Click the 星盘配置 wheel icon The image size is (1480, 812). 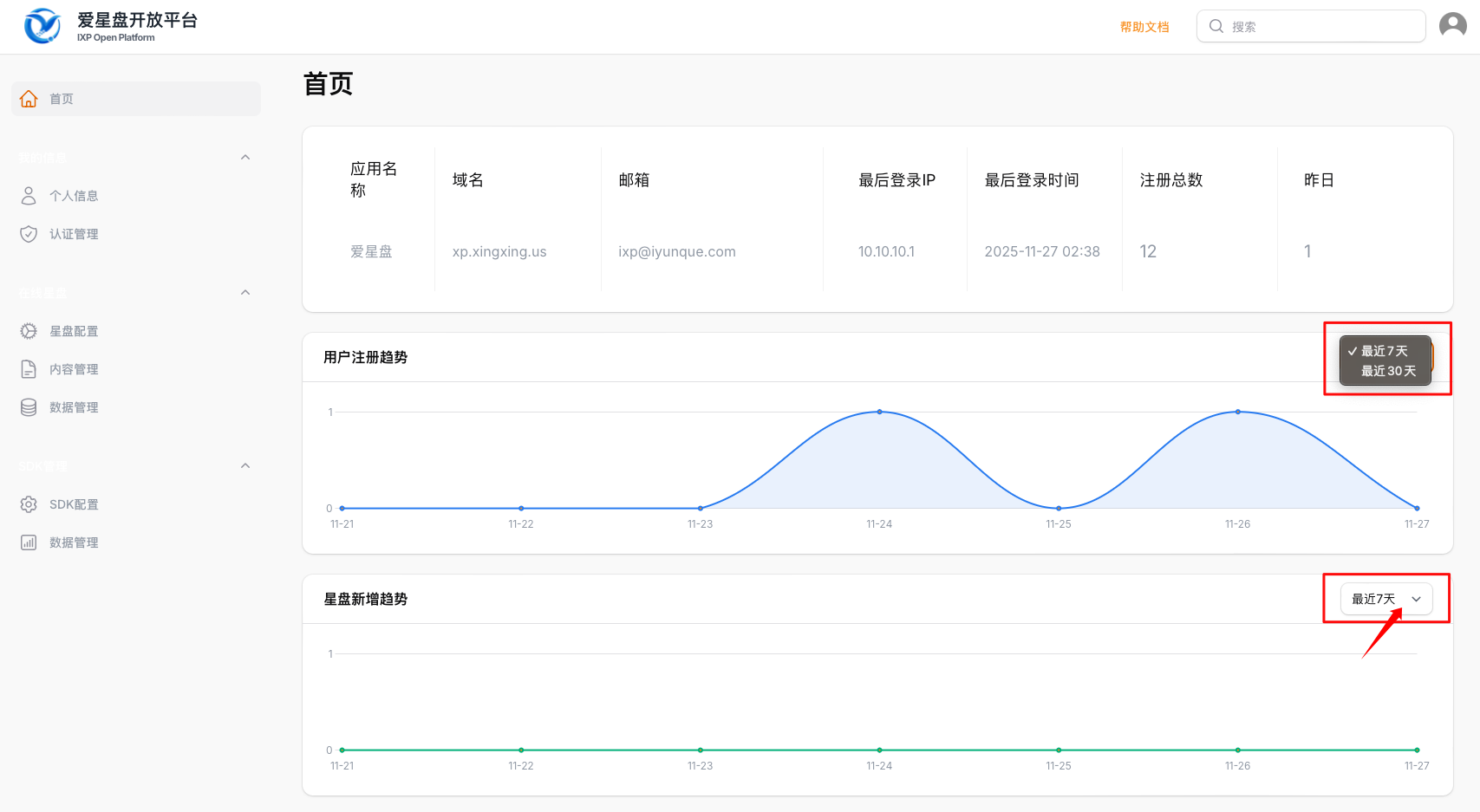[x=29, y=331]
